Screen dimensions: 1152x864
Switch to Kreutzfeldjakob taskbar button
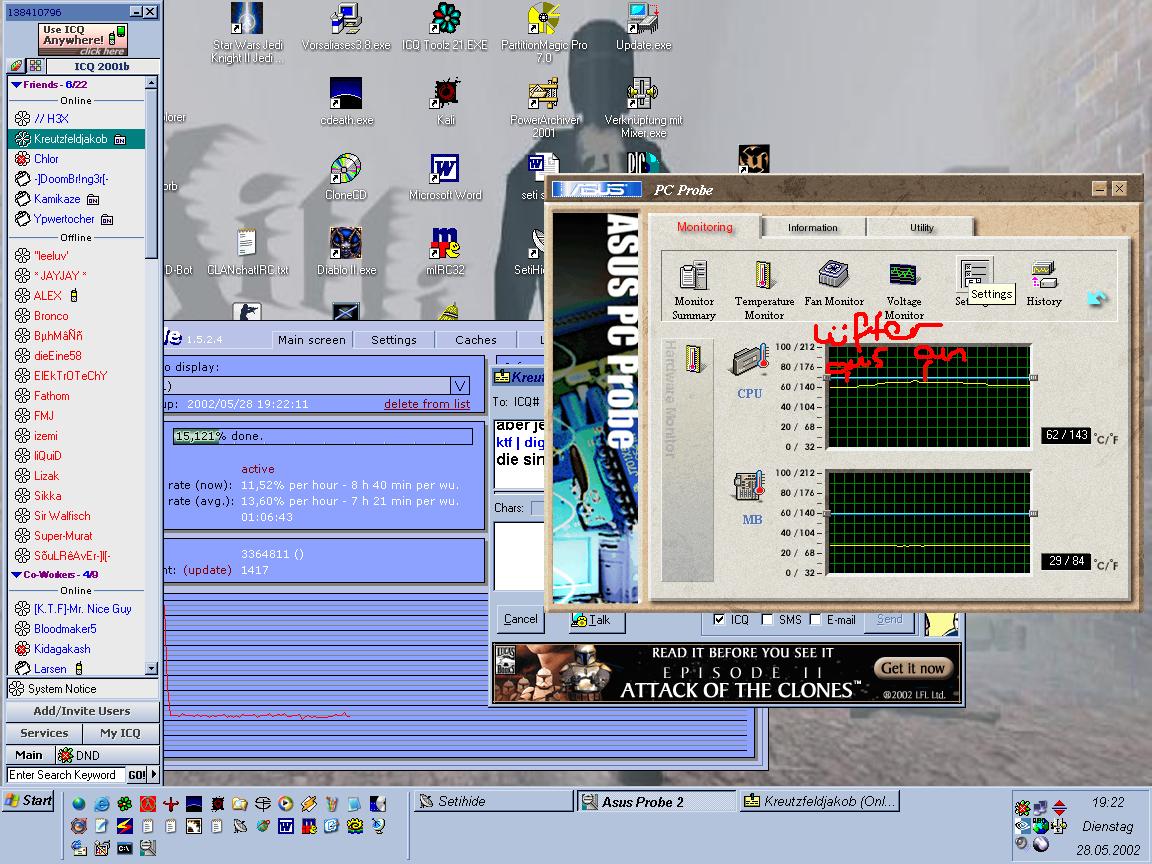click(x=820, y=802)
